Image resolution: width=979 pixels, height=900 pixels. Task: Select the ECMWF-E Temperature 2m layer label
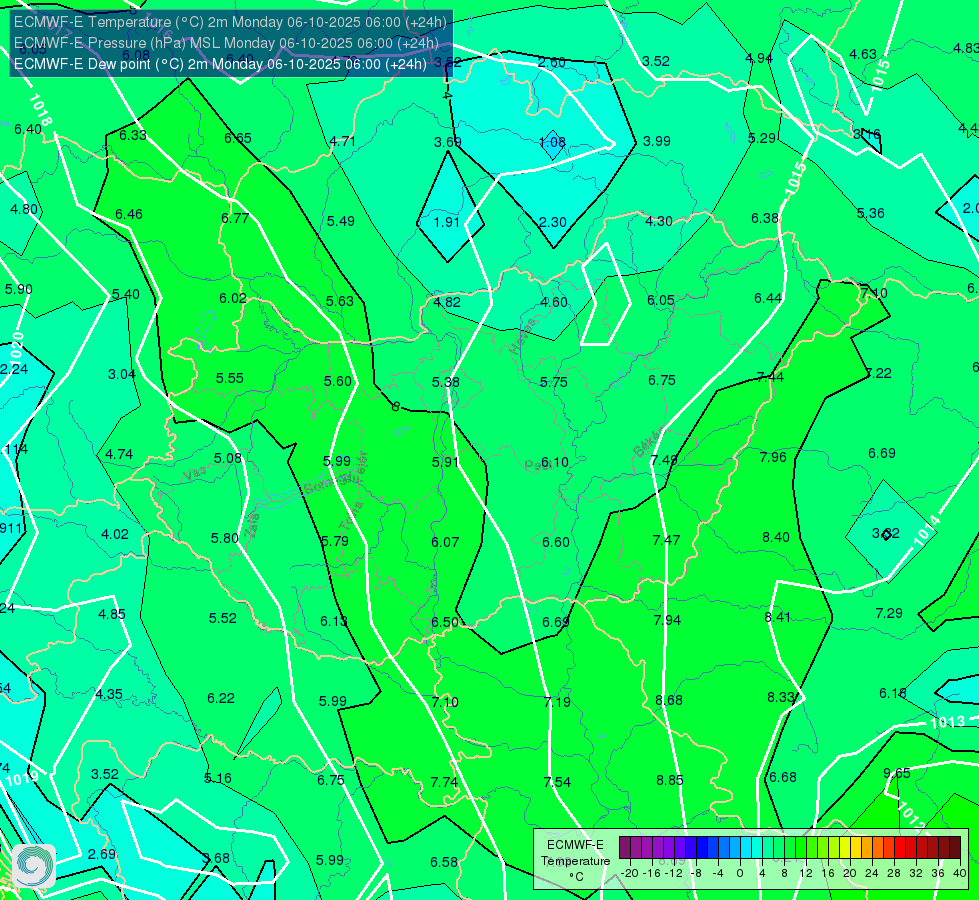click(230, 22)
